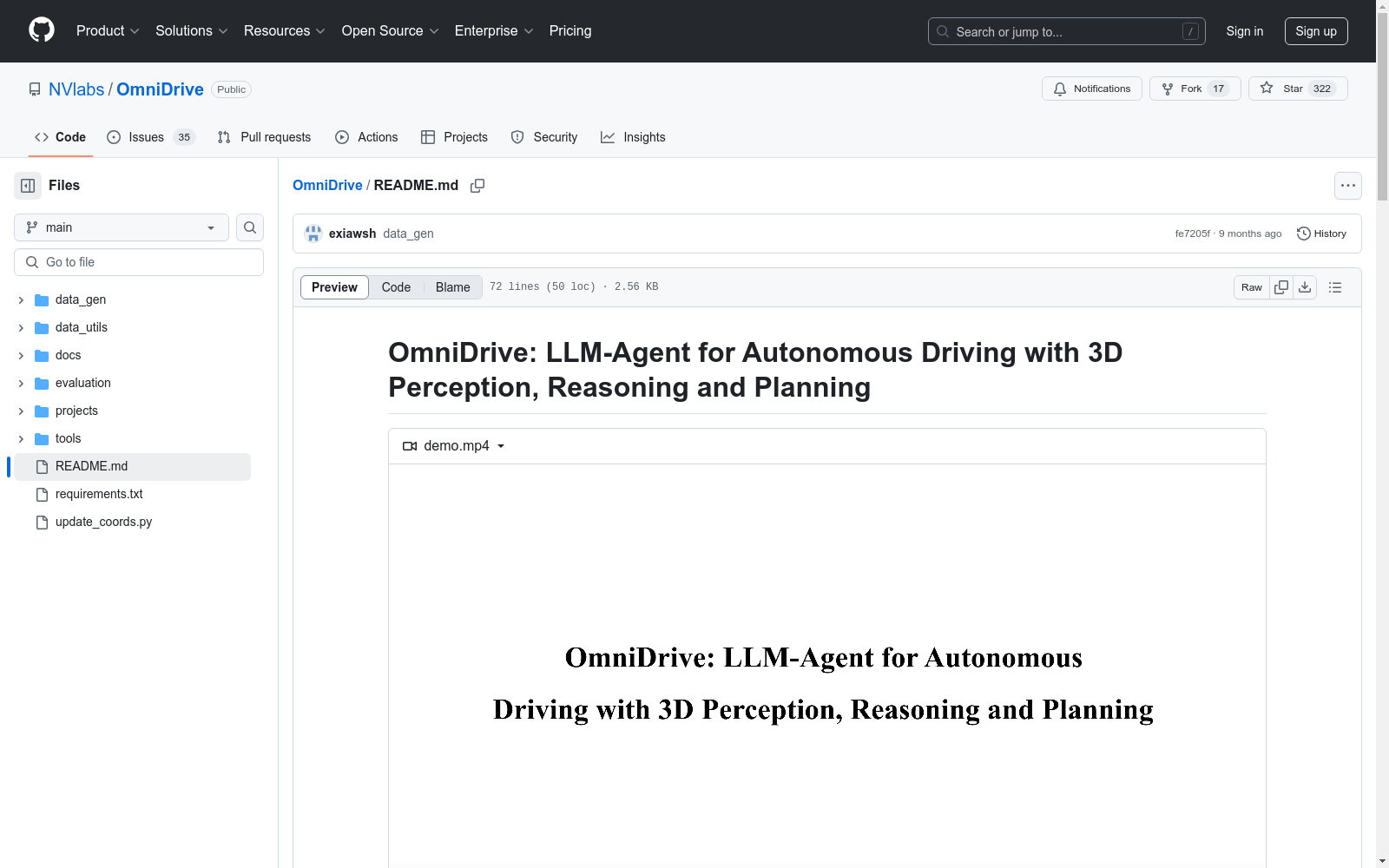This screenshot has width=1389, height=868.
Task: Expand the data_gen folder
Action: 20,299
